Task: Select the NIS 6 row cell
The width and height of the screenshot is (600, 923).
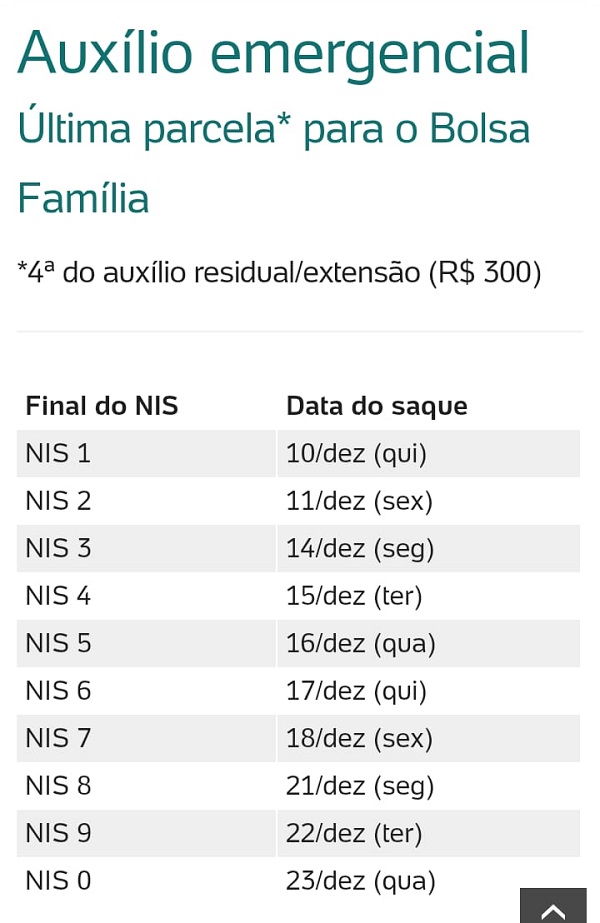Action: (x=146, y=690)
